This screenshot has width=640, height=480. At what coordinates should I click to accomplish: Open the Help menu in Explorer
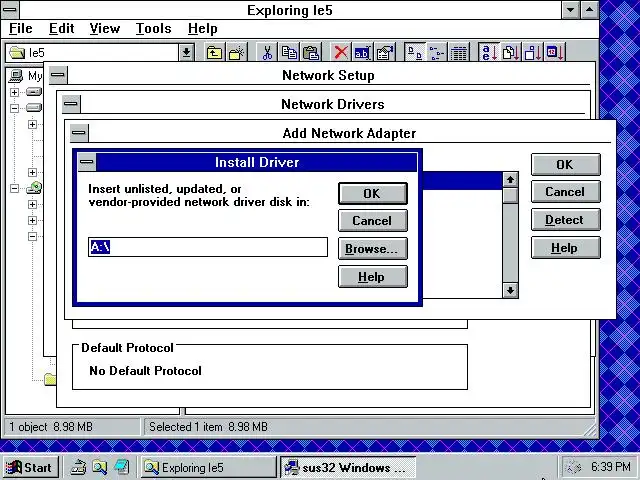(x=202, y=29)
